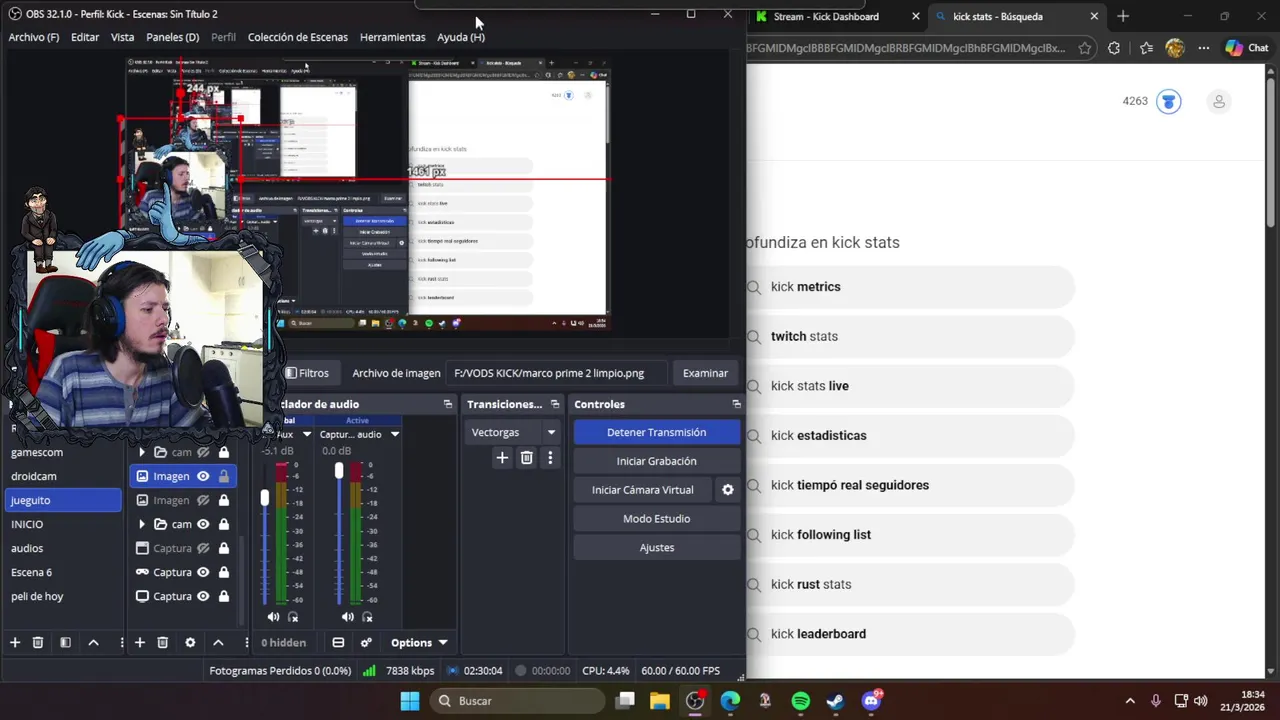Open the Captura audio channel dropdown arrow
1280x720 pixels.
(x=394, y=434)
